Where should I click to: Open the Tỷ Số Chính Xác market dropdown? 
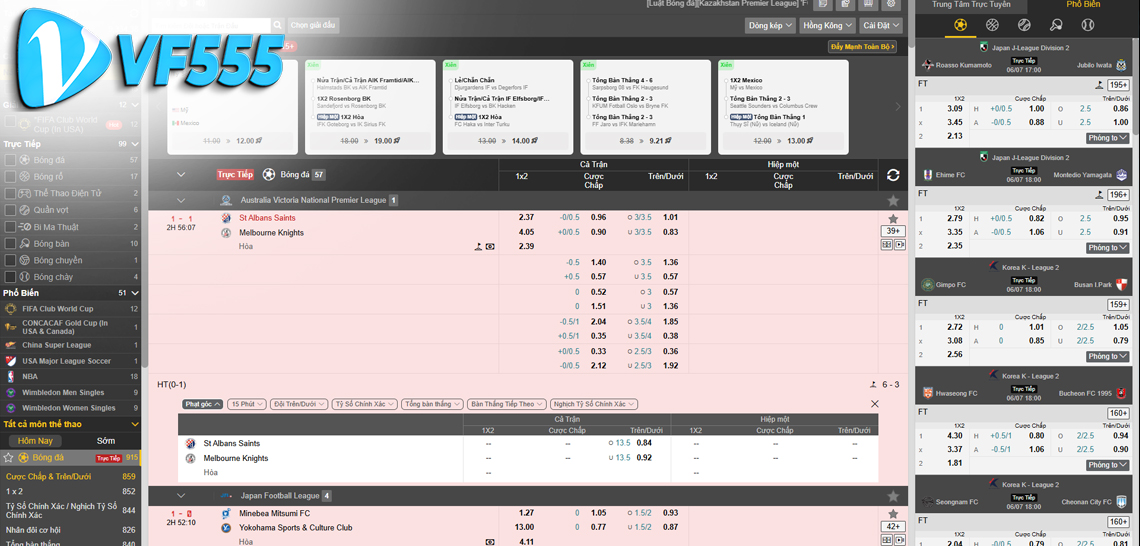point(365,404)
